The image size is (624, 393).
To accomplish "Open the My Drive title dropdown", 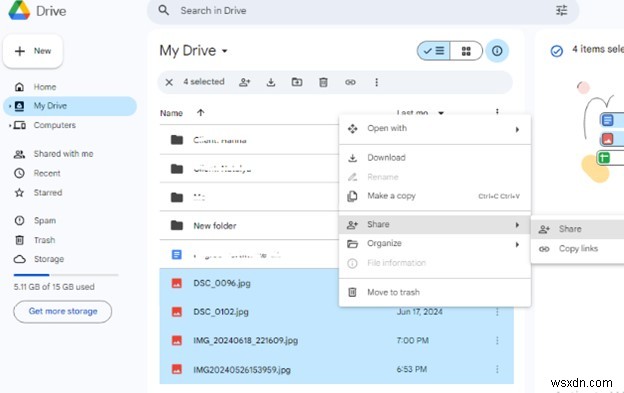I will tap(224, 51).
